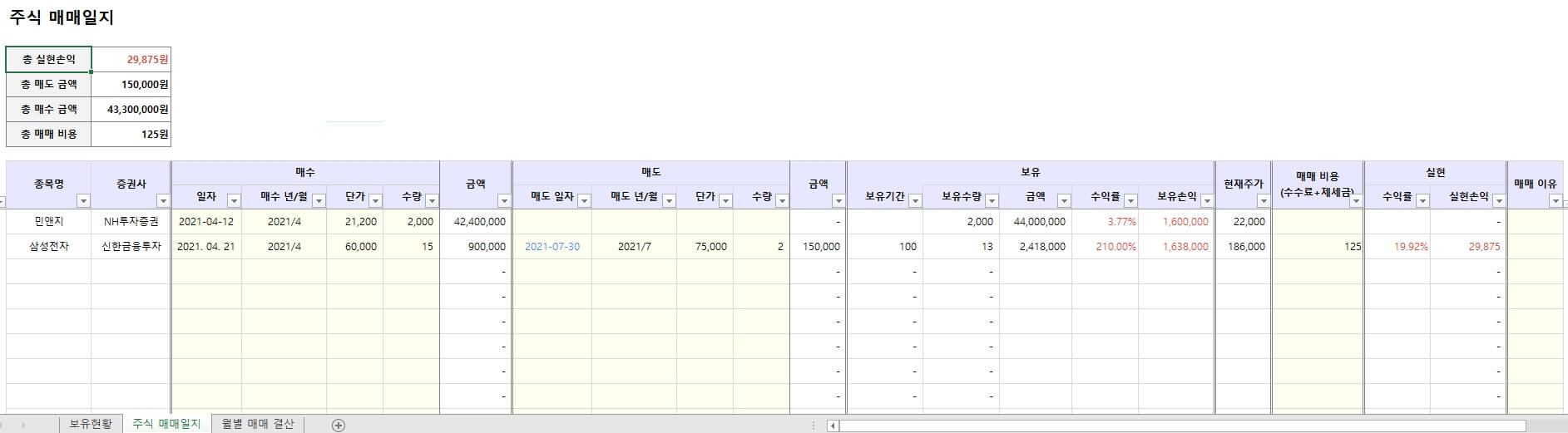This screenshot has width=1568, height=433.
Task: Select the 75,000 sell price cell
Action: tap(705, 247)
